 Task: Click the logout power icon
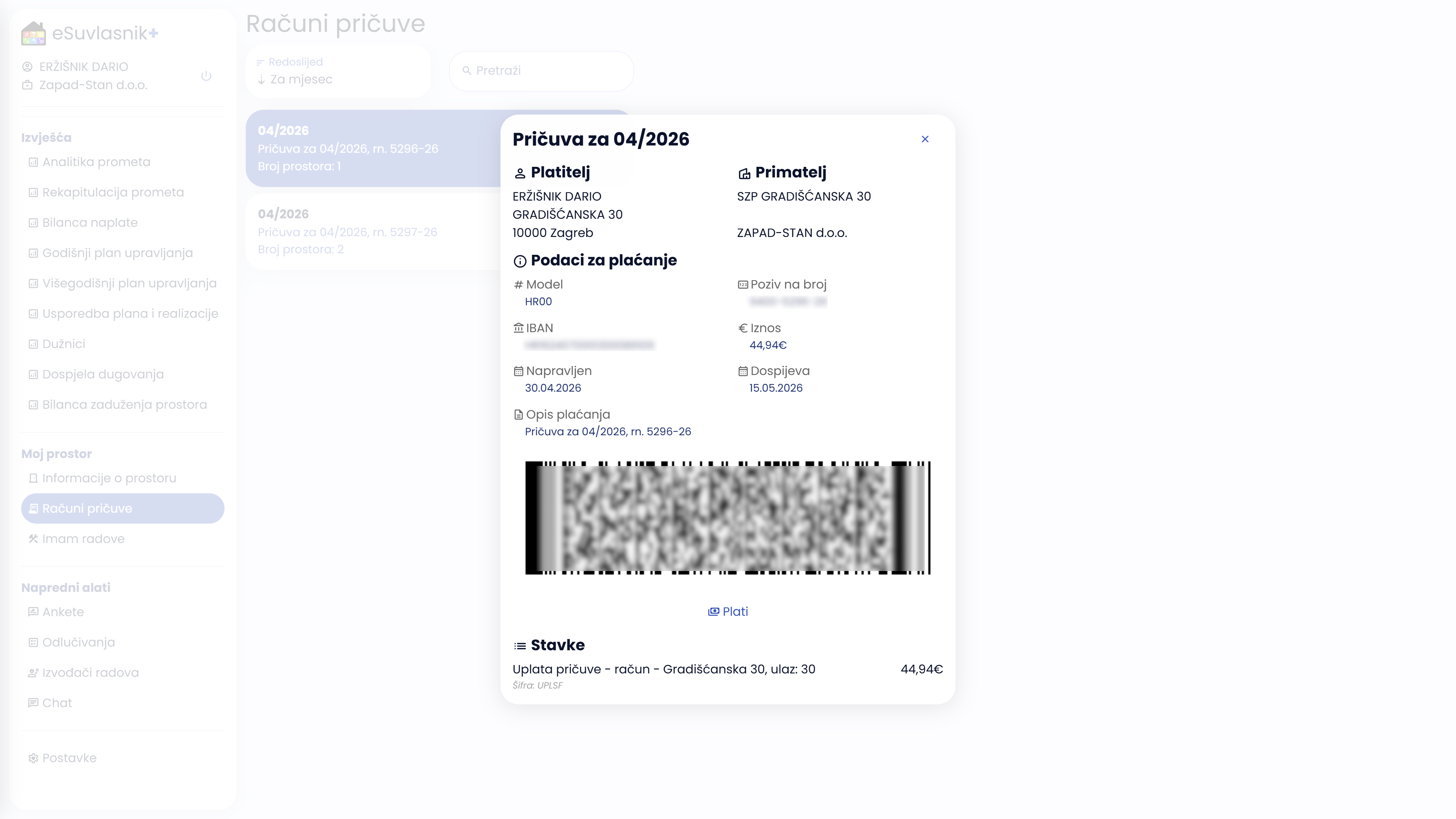206,76
